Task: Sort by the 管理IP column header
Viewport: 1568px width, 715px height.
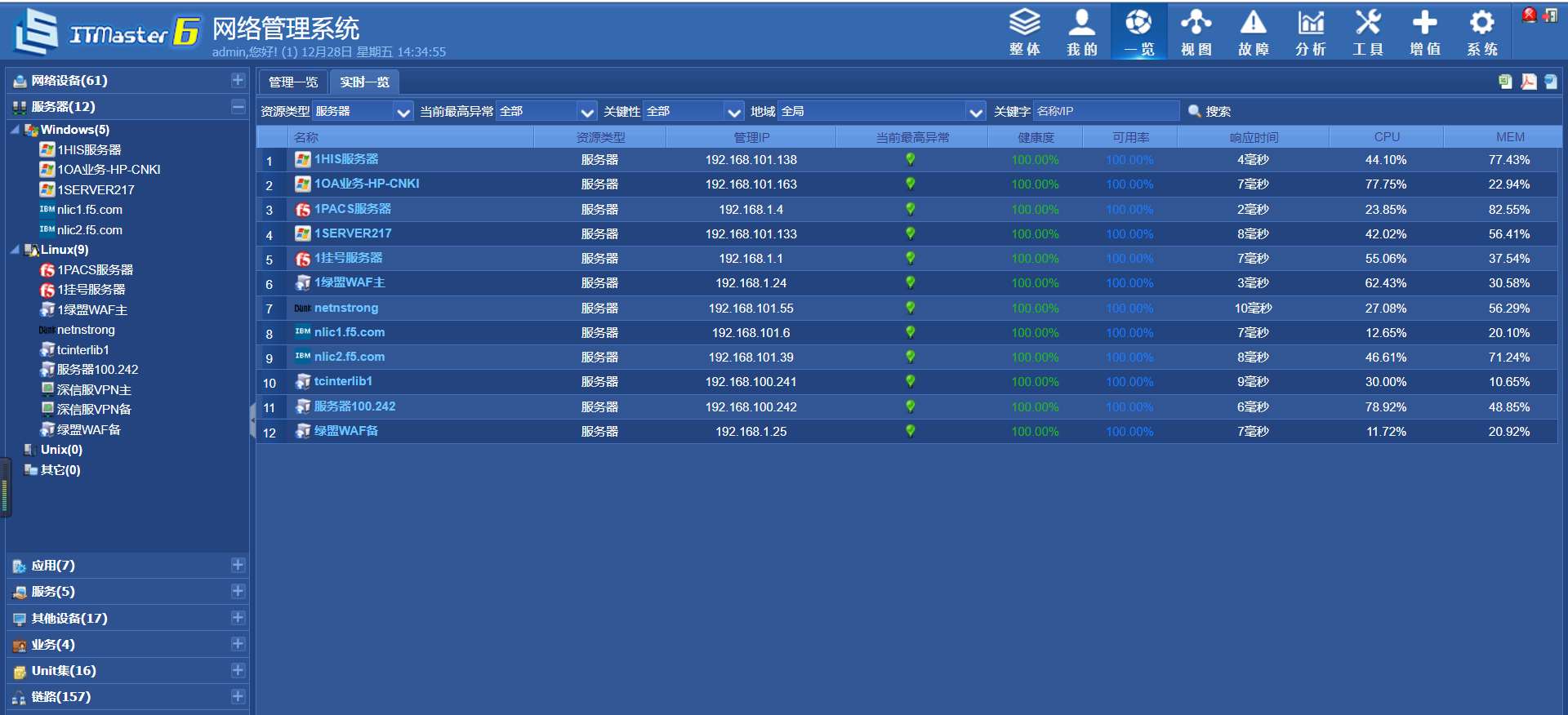Action: tap(751, 137)
